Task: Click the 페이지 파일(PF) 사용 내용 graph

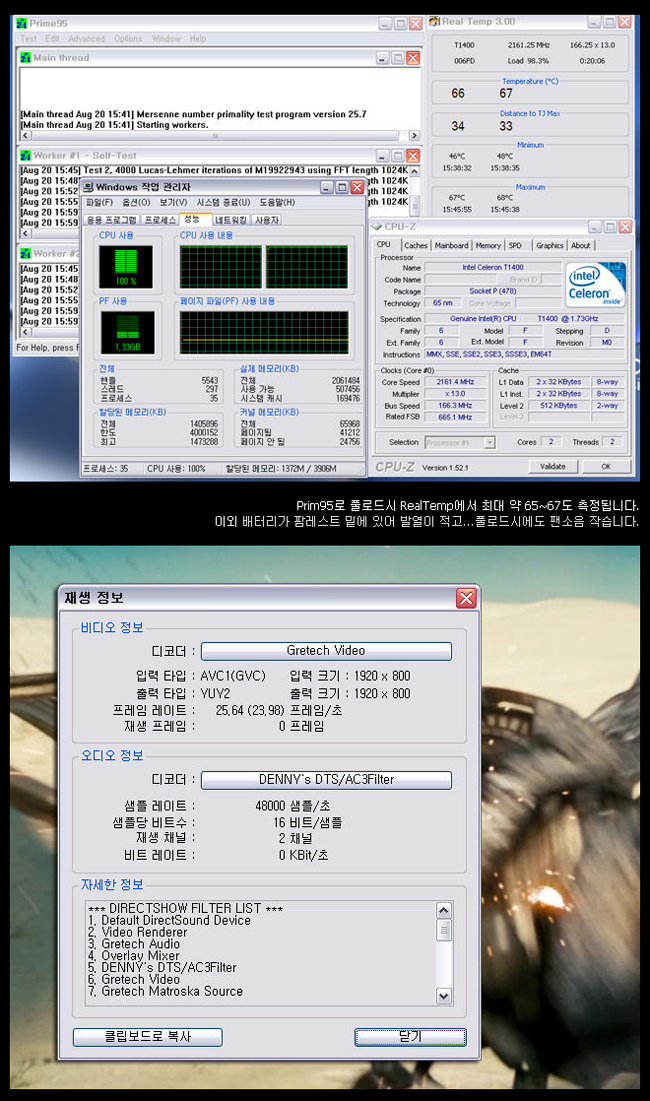Action: pyautogui.click(x=264, y=332)
